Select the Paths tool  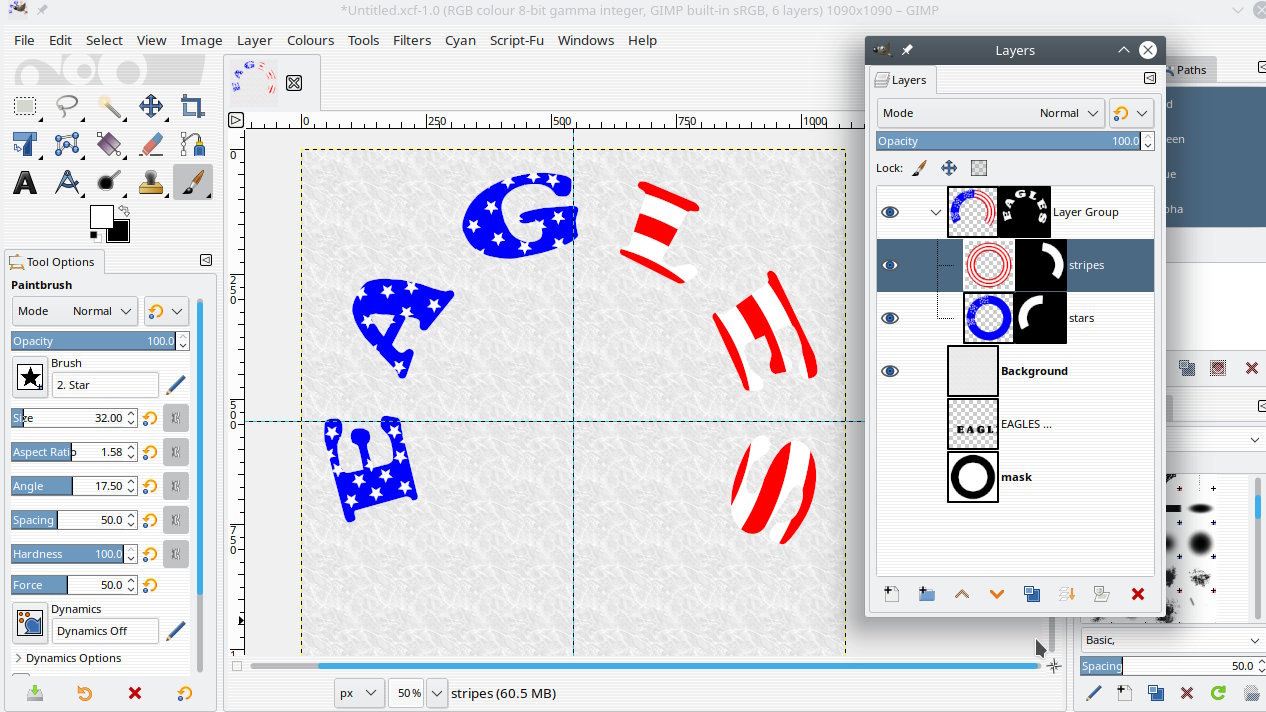193,144
